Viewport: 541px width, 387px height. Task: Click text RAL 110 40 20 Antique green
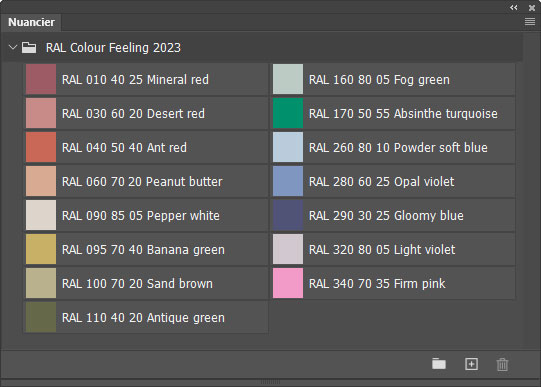click(143, 318)
